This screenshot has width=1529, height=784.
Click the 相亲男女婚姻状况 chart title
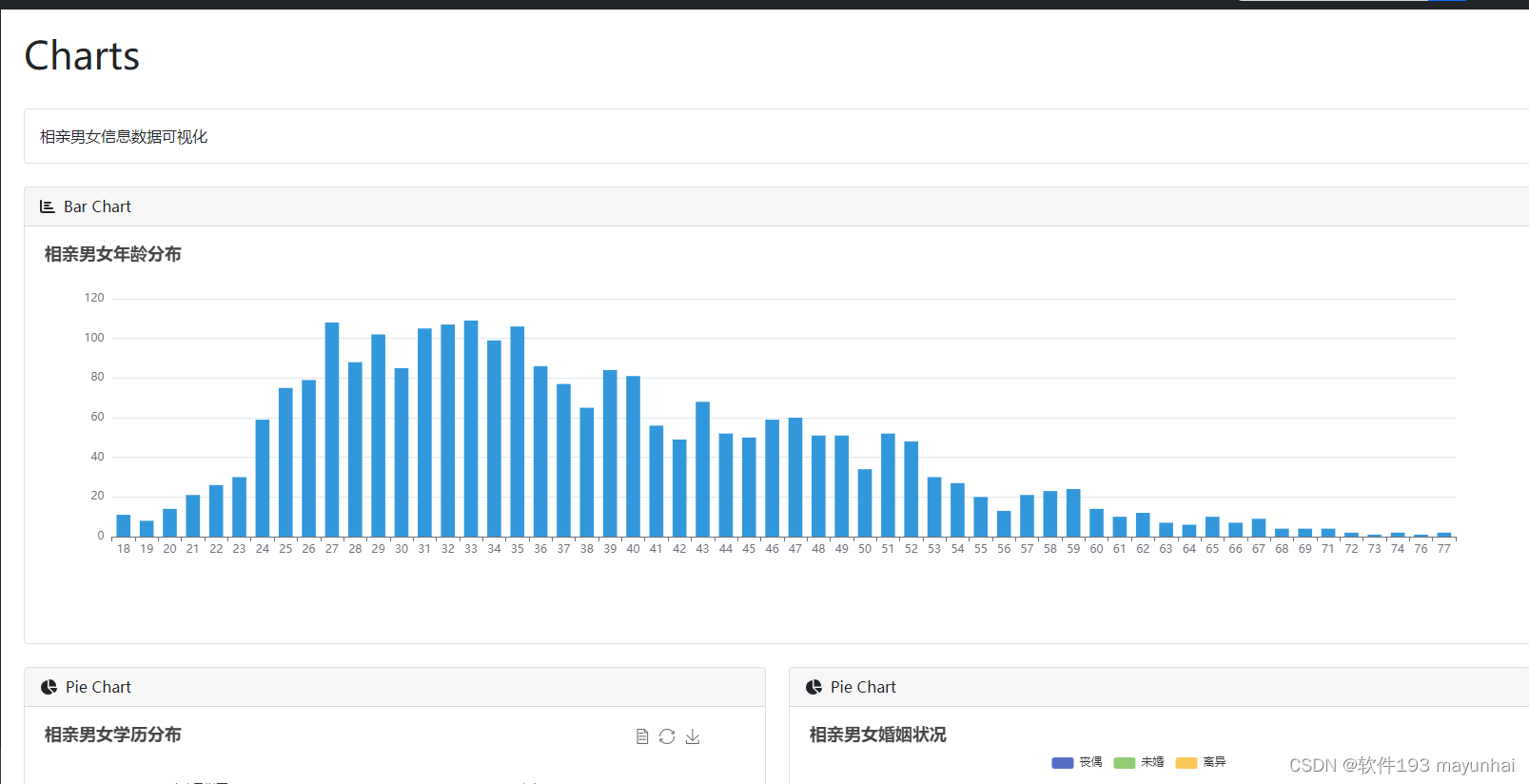point(877,735)
